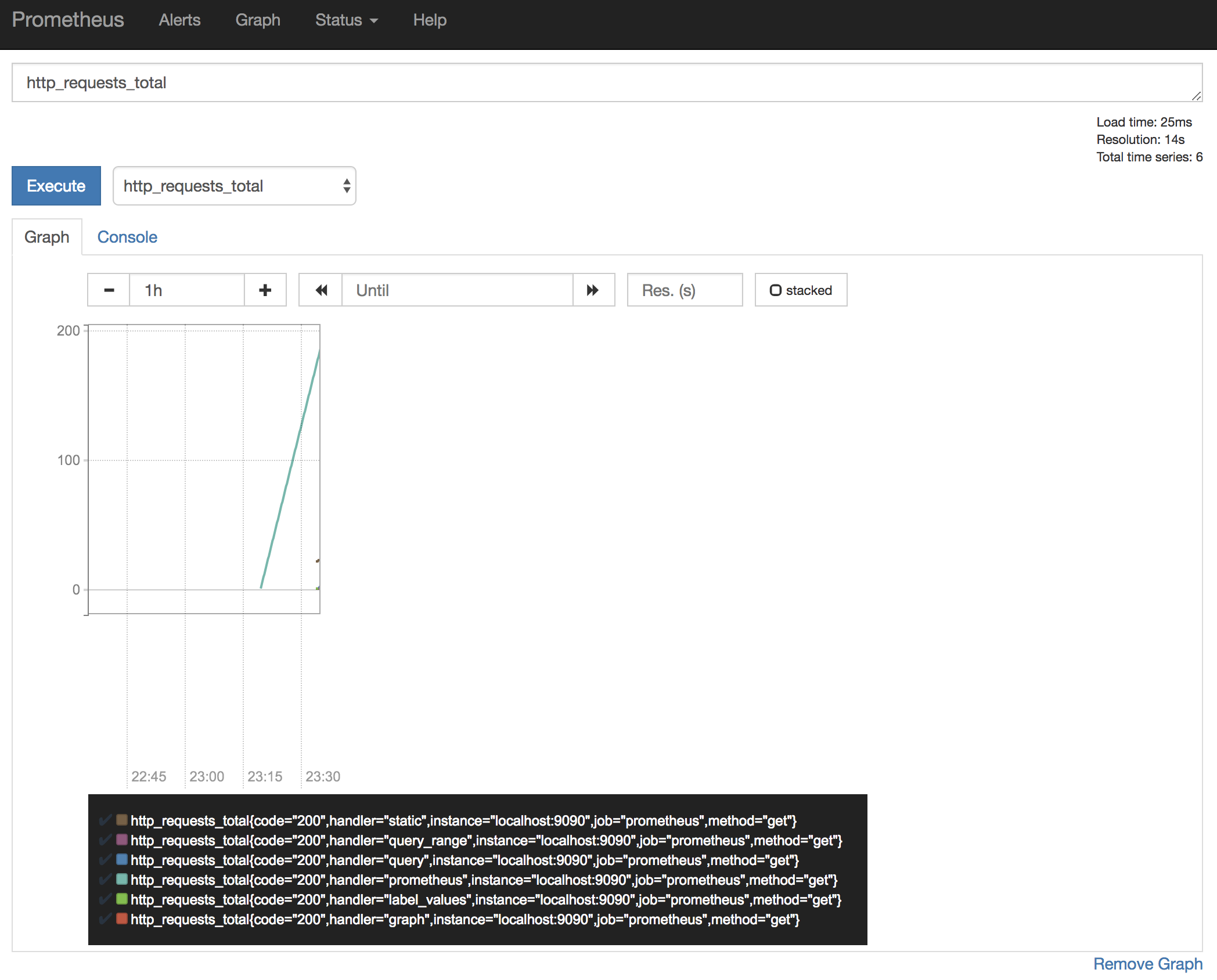Toggle visibility of label_values handler series

click(x=105, y=899)
